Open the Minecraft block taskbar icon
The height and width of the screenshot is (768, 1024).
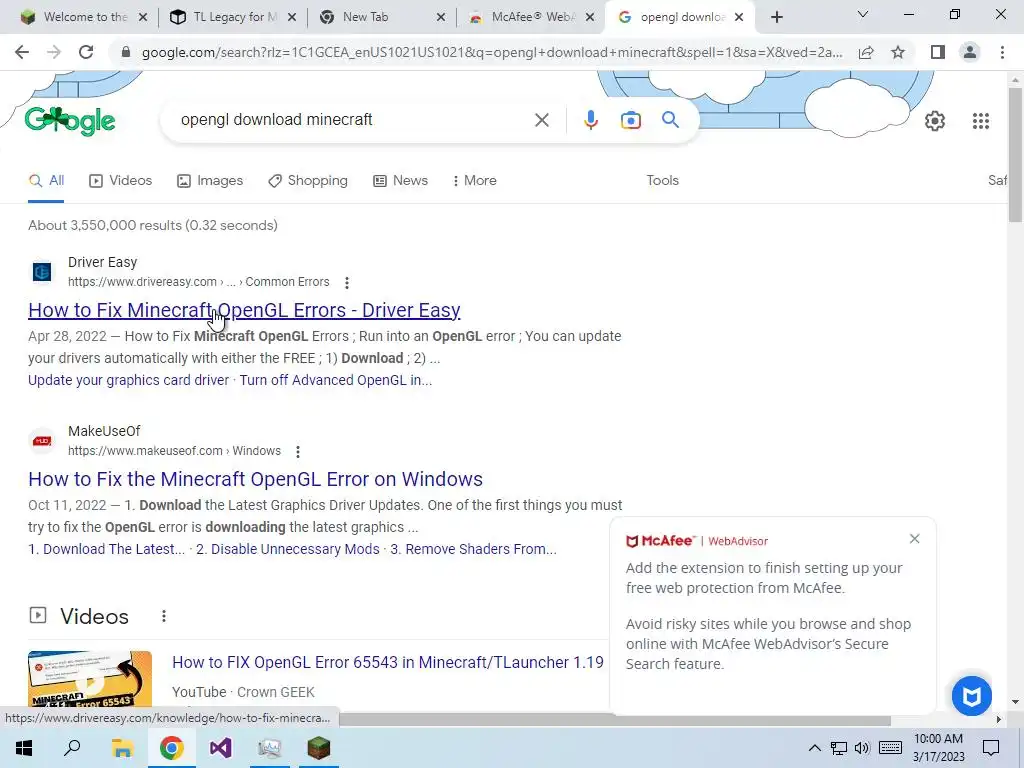(x=319, y=748)
